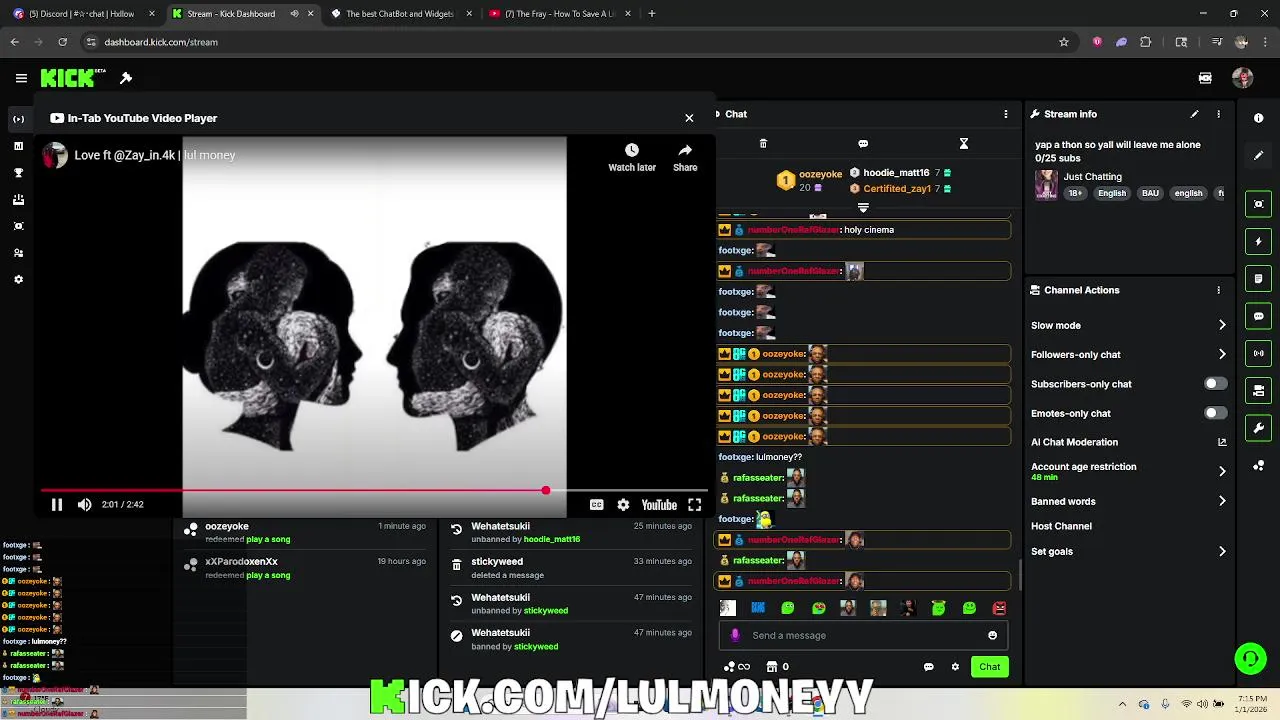
Task: Toggle Subscribers-only chat
Action: (x=1215, y=384)
